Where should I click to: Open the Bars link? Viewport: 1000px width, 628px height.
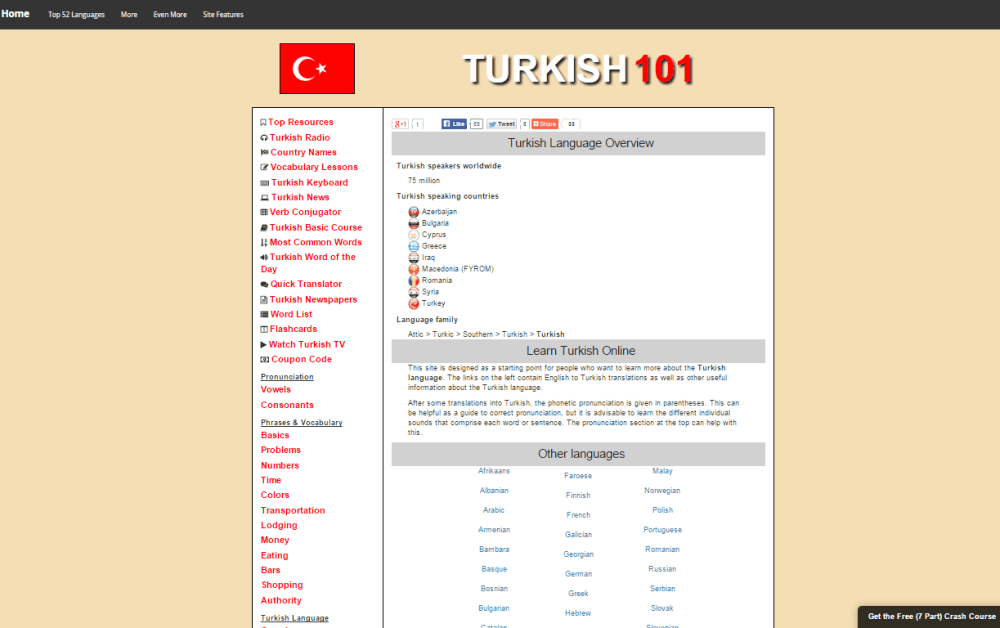(270, 570)
